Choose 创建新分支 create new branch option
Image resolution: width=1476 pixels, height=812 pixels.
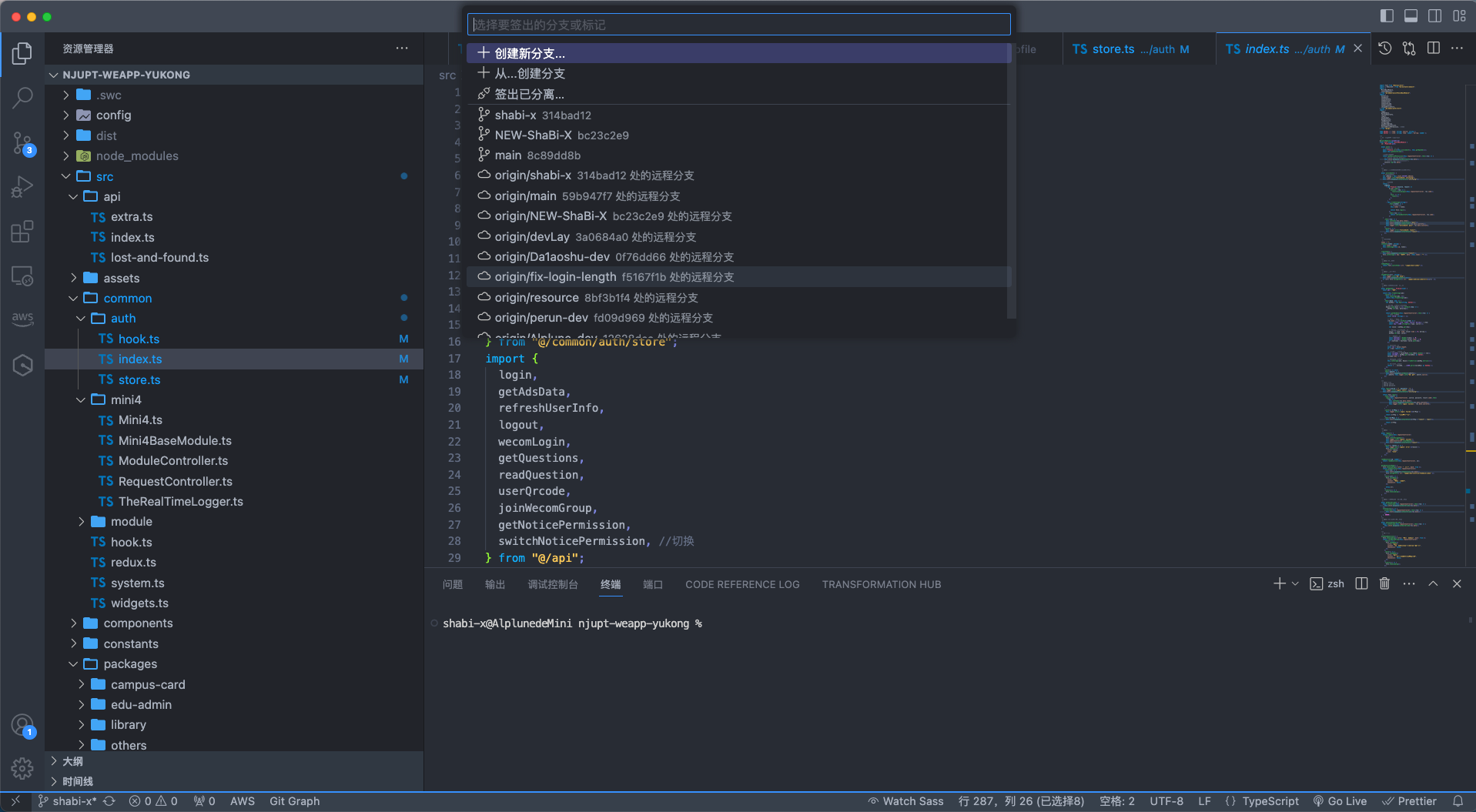[738, 53]
